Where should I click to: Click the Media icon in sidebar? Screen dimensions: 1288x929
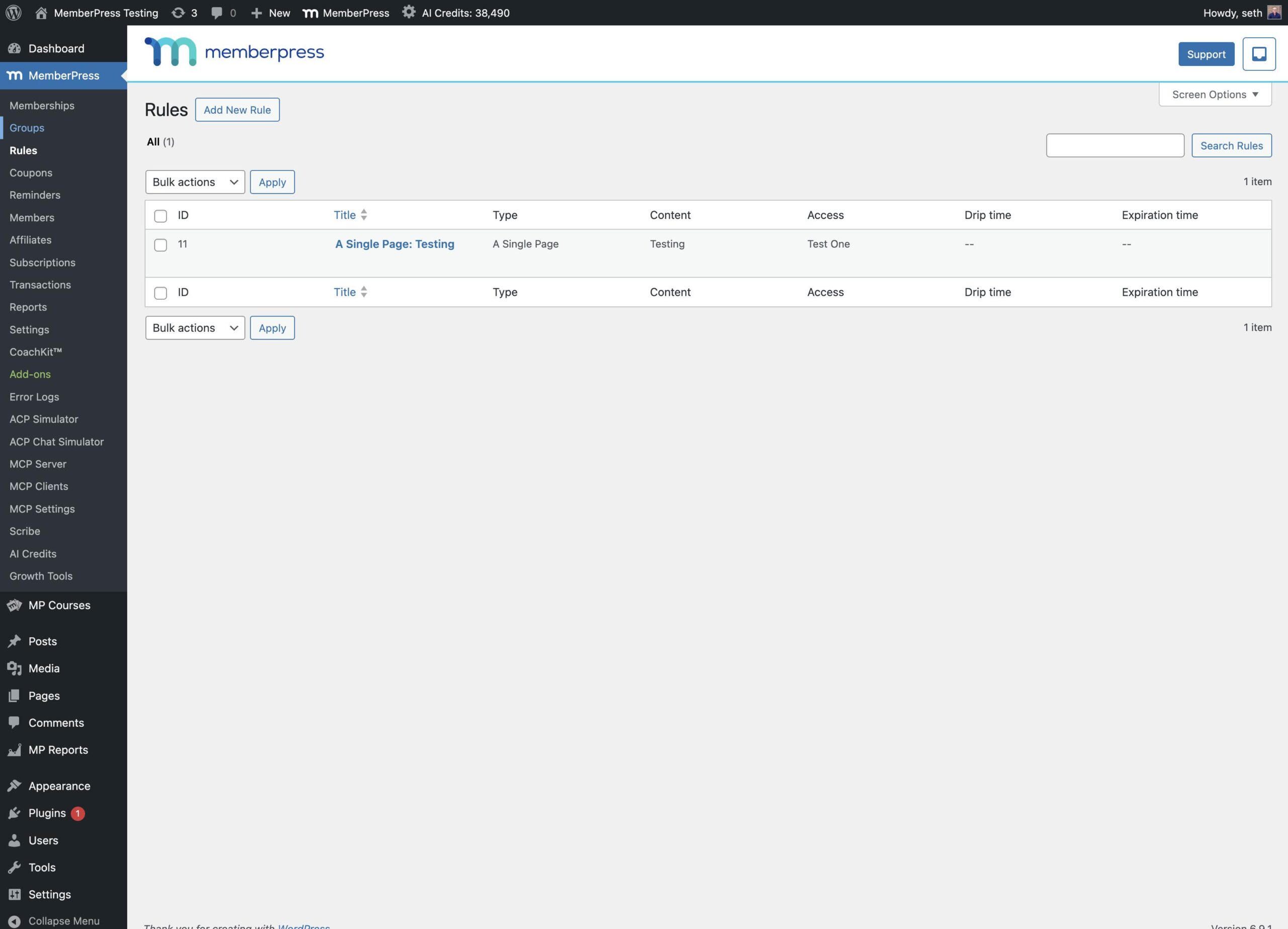point(14,668)
